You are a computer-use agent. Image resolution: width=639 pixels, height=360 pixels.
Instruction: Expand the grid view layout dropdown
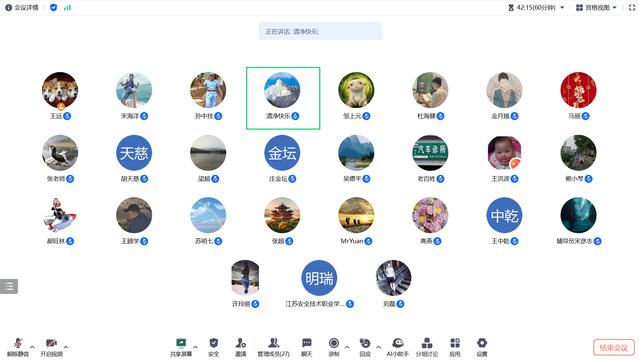596,7
